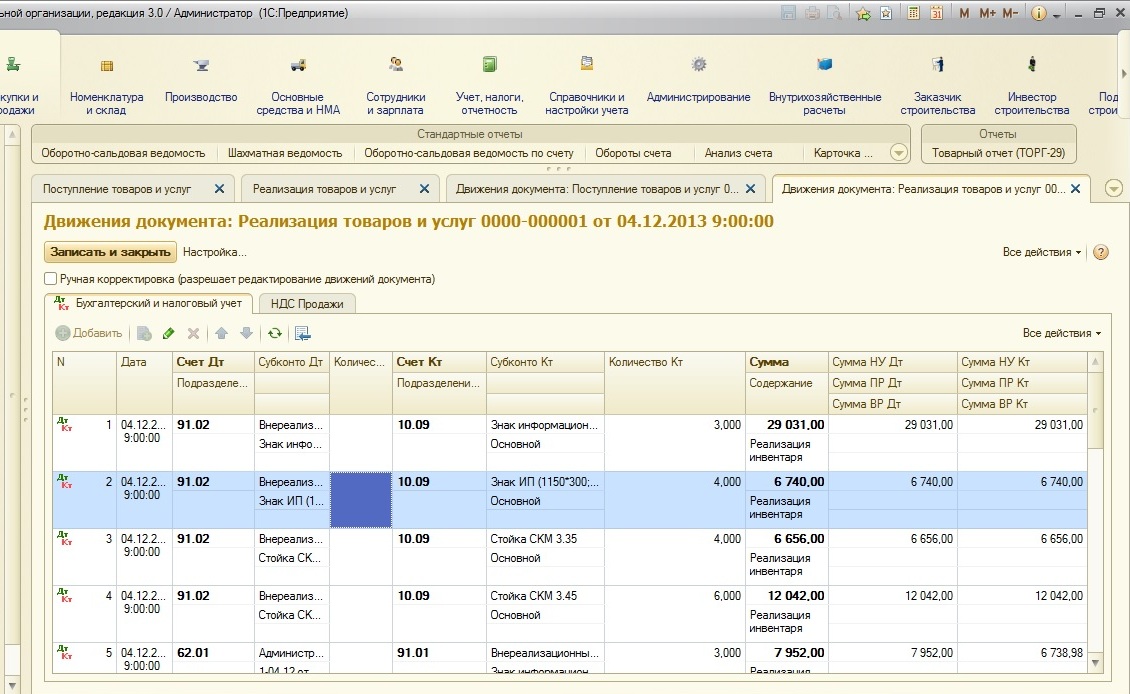The width and height of the screenshot is (1130, 694).
Task: Click the help question mark icon
Action: [x=1101, y=253]
